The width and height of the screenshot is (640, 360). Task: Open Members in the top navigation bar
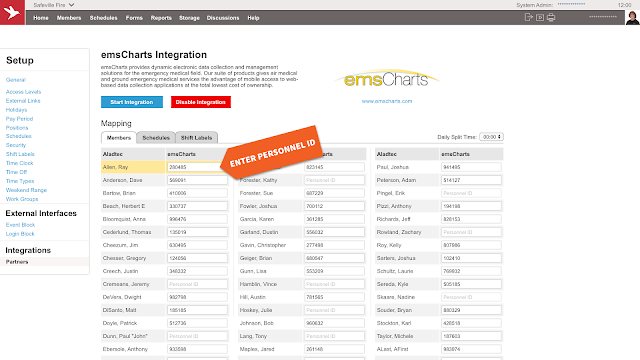pos(69,18)
